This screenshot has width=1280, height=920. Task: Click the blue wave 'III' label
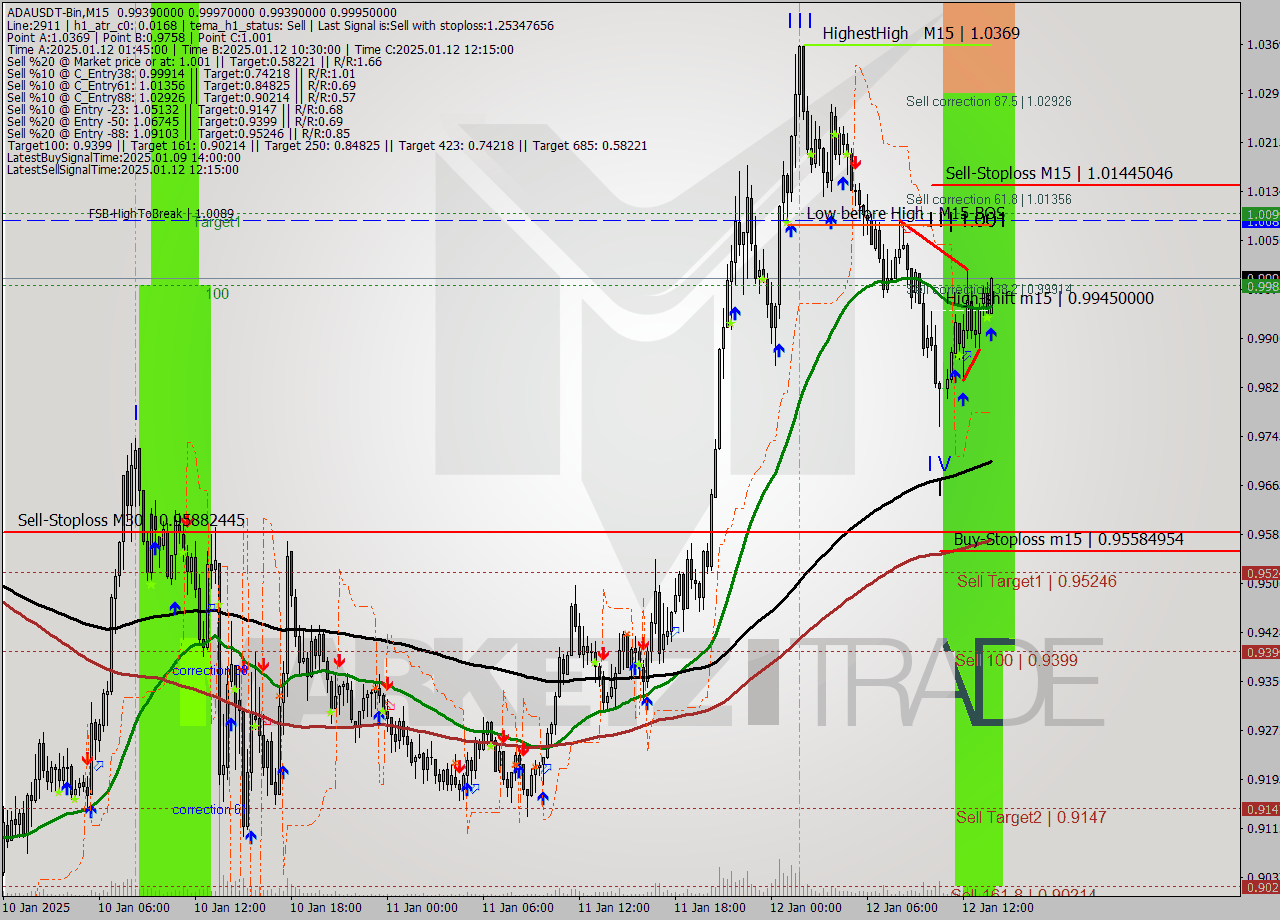pos(800,20)
